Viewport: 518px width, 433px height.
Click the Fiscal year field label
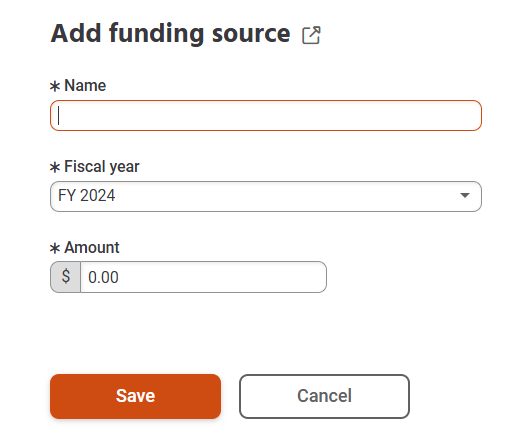pyautogui.click(x=102, y=167)
